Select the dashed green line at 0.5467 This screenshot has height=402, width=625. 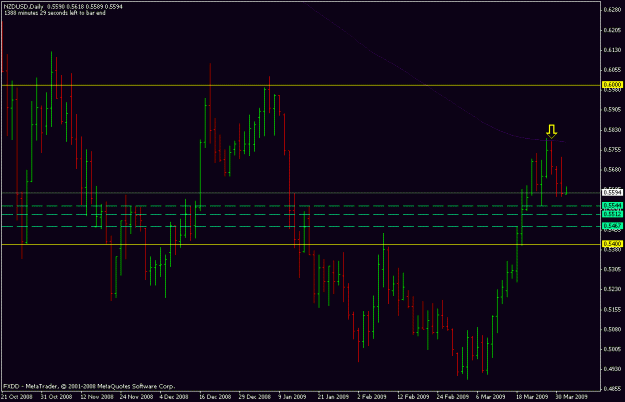click(x=301, y=226)
